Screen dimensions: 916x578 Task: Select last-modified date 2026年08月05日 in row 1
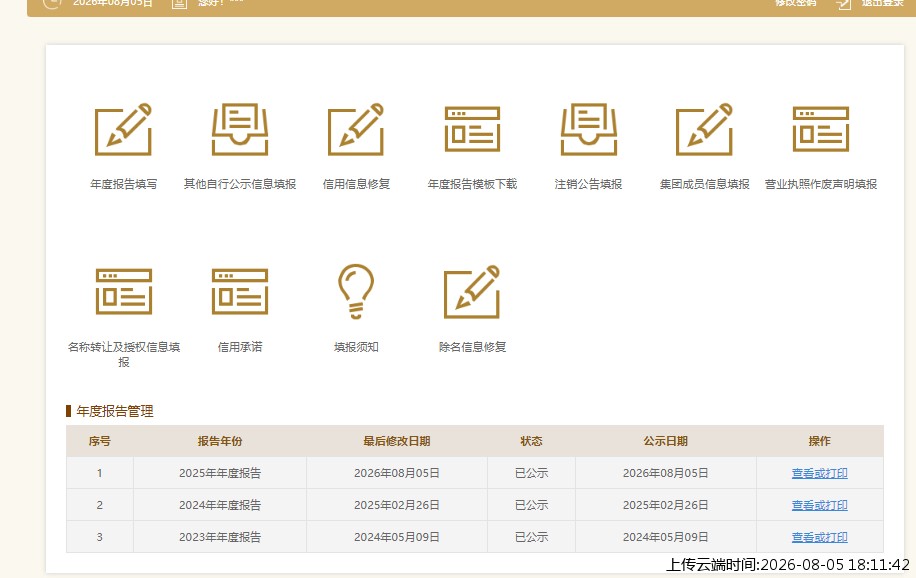[x=397, y=473]
